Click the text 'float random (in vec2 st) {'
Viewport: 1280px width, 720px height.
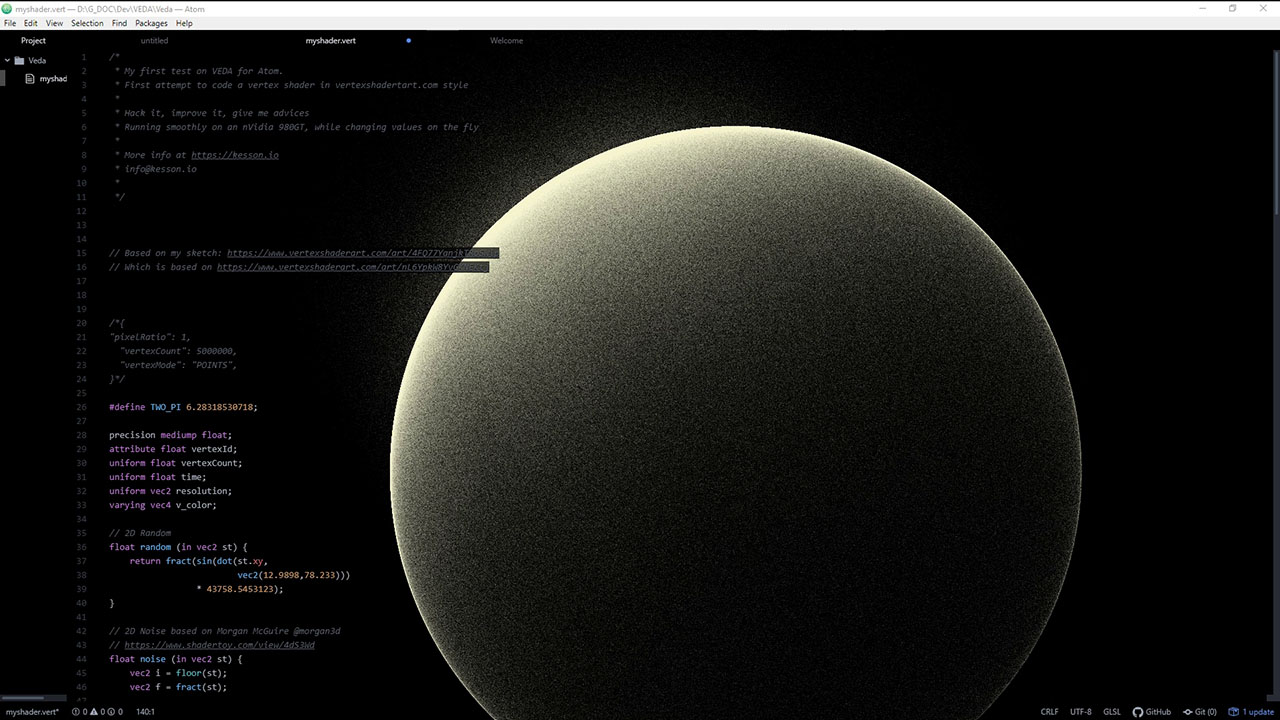click(178, 547)
